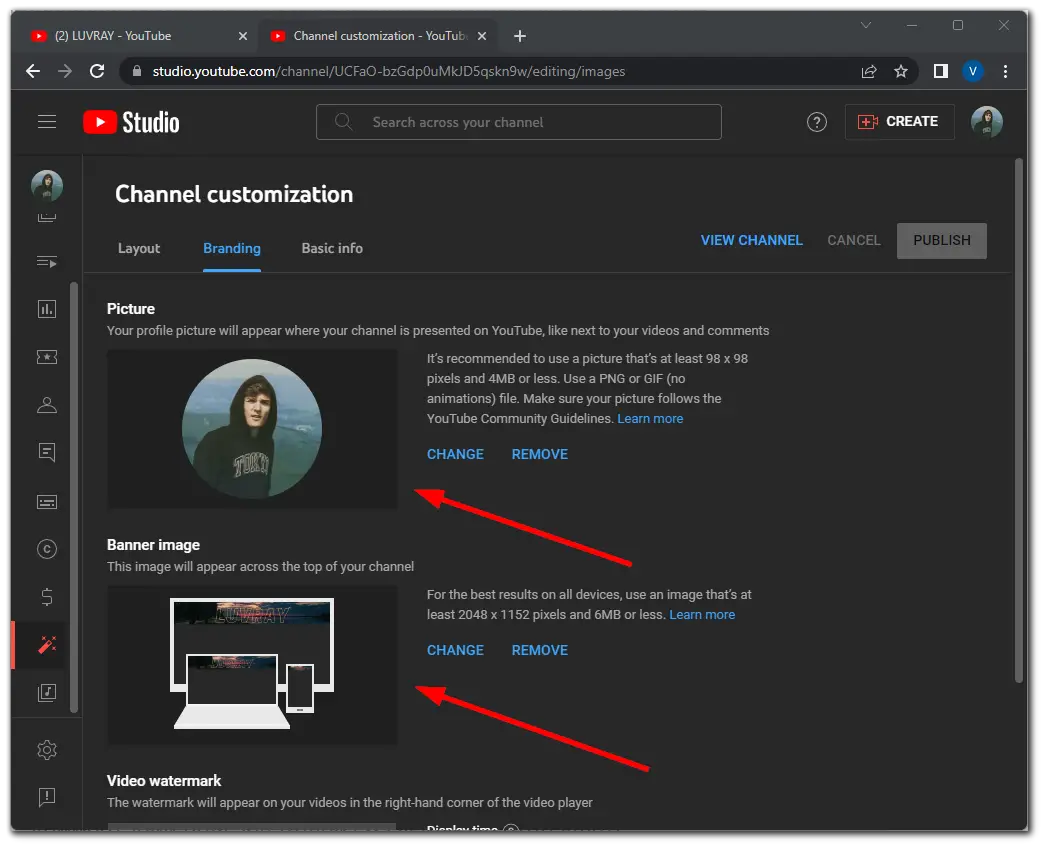
Task: Open the account avatar in the header
Action: 987,122
